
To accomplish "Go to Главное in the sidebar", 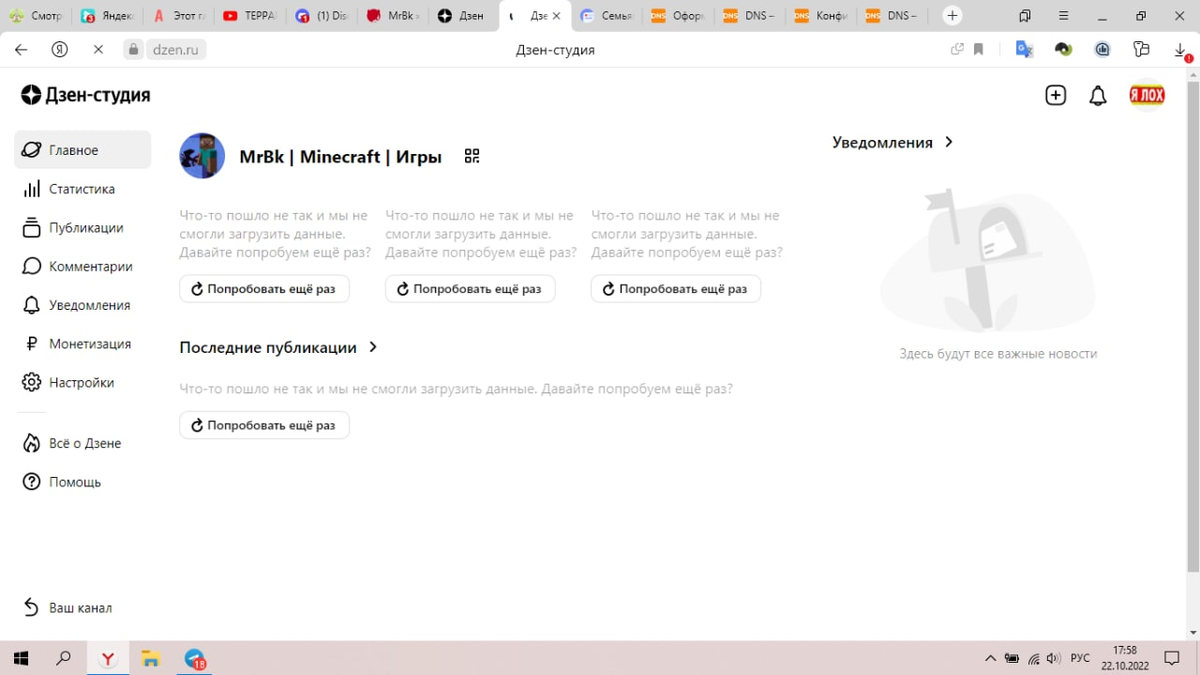I will point(83,150).
